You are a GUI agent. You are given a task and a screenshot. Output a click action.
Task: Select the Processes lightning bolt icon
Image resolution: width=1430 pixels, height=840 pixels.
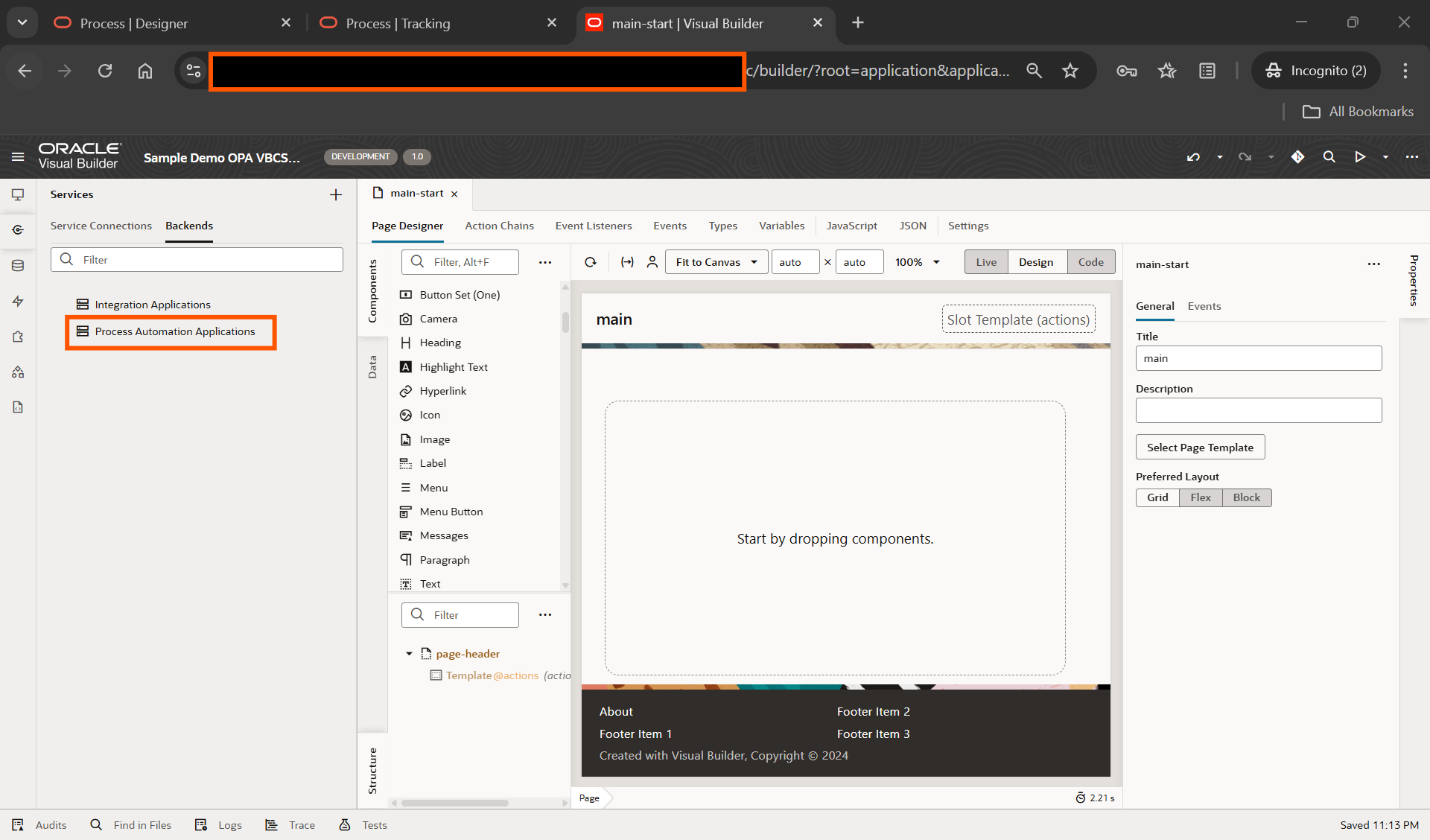[18, 301]
